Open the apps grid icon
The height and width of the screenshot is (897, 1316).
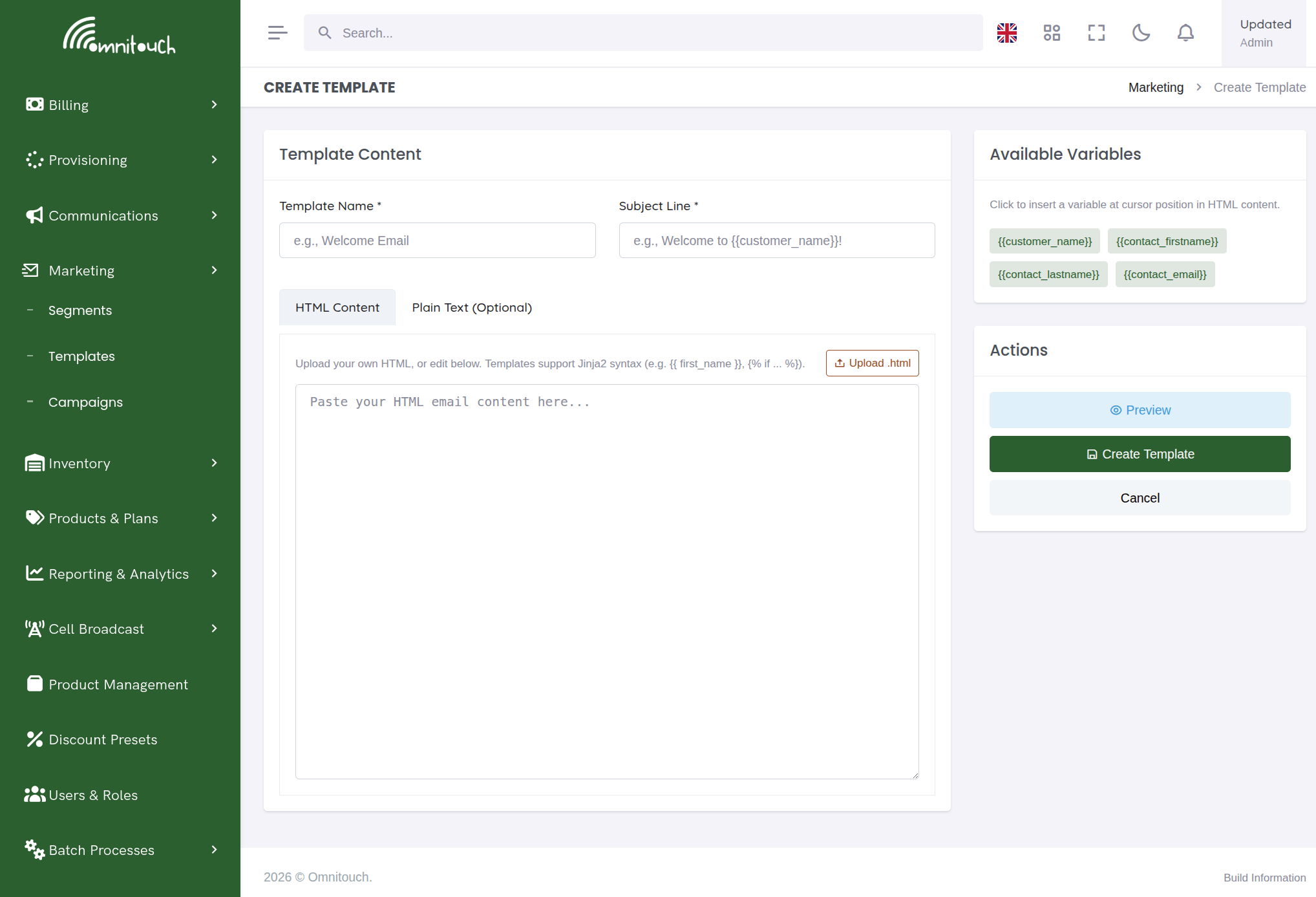pyautogui.click(x=1052, y=33)
